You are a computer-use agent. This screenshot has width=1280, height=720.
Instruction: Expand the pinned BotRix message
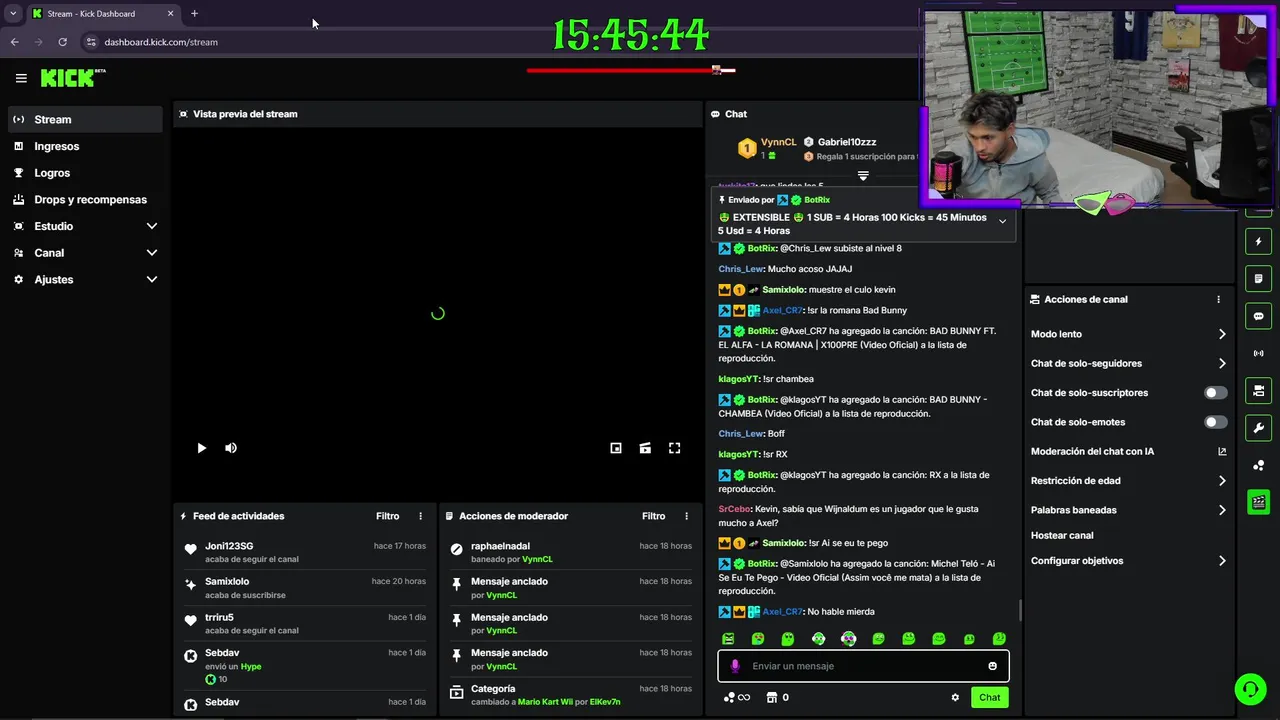point(1002,221)
